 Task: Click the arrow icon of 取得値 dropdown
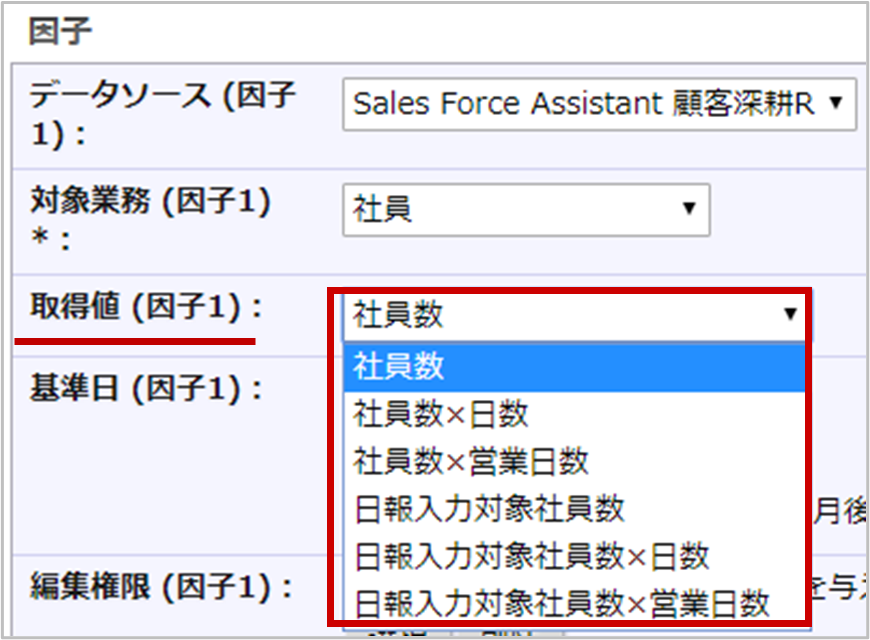point(790,315)
